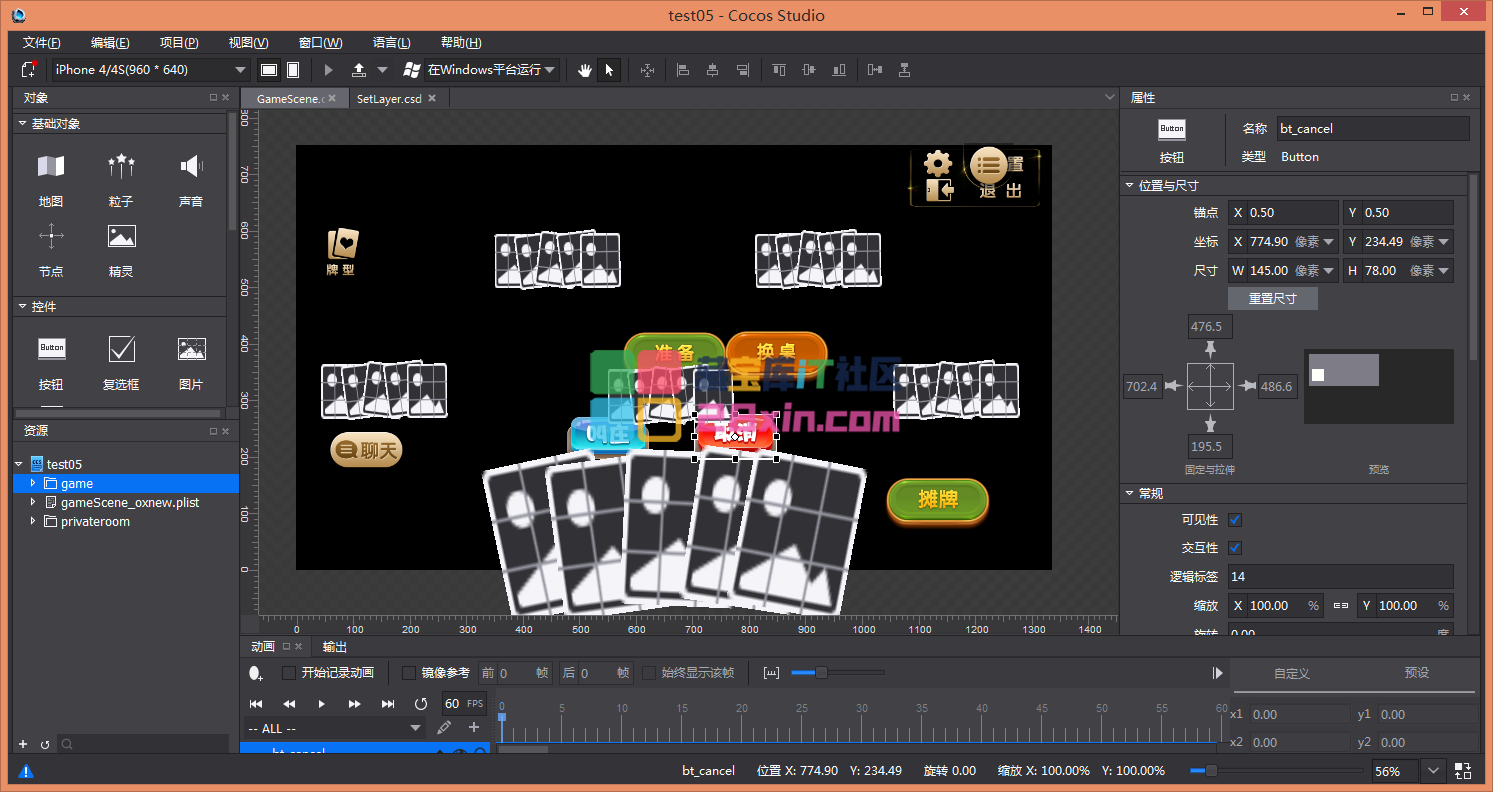Click the add resource plus icon
The height and width of the screenshot is (792, 1493).
[x=23, y=744]
